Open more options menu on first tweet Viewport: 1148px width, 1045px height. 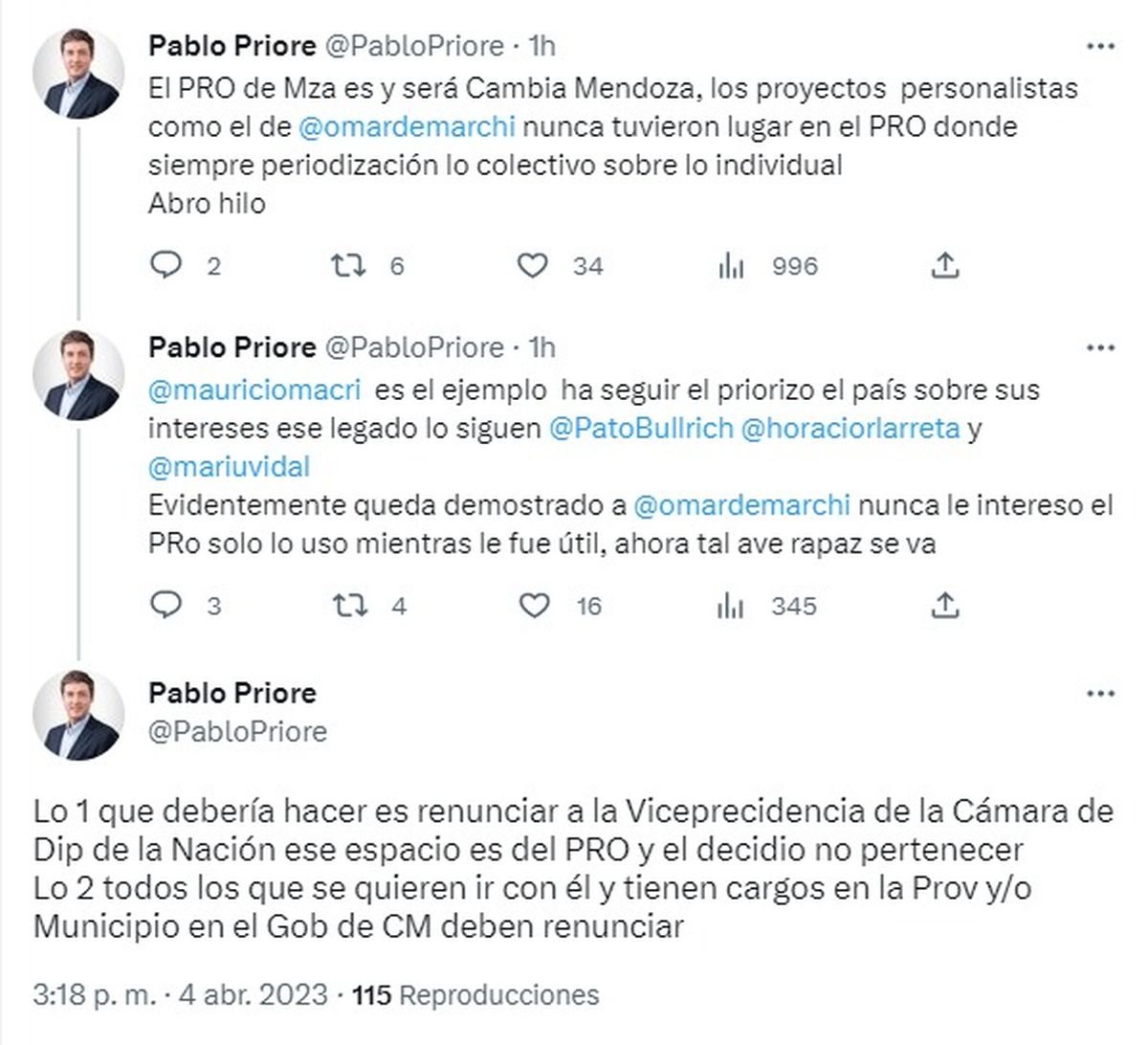pos(1101,46)
